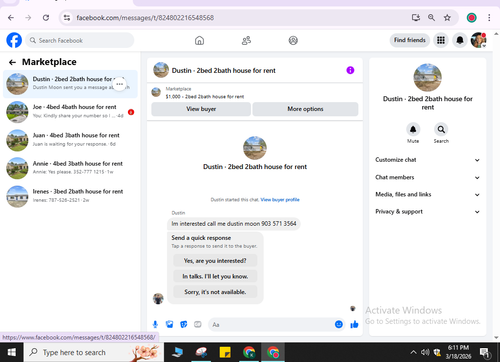Image resolution: width=500 pixels, height=362 pixels.
Task: Open Chrome three-dot menu
Action: point(489,18)
